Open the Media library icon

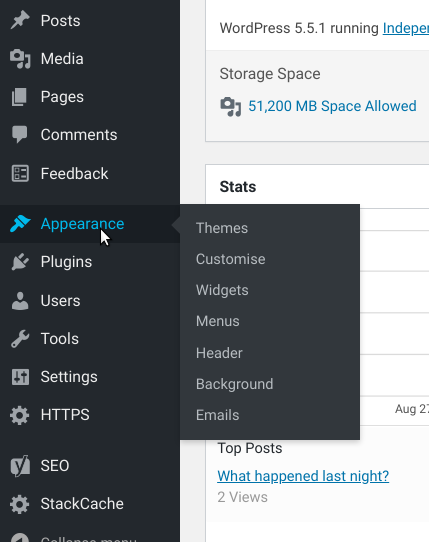(x=20, y=59)
